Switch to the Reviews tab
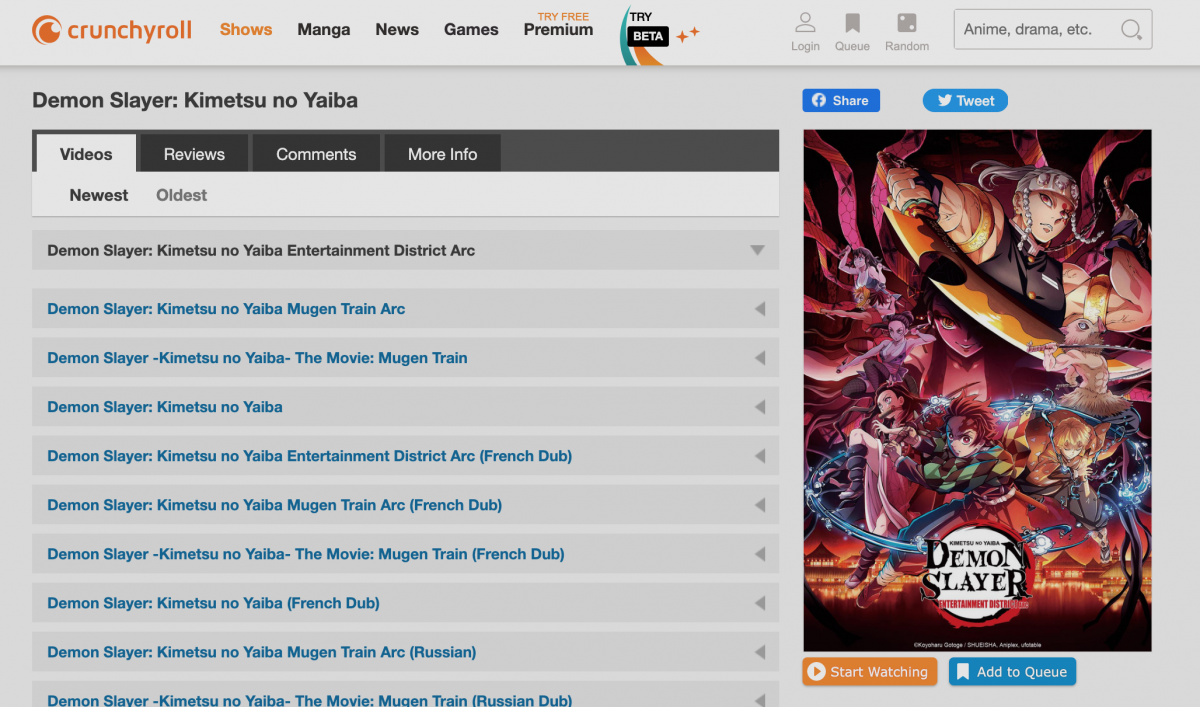This screenshot has height=707, width=1200. coord(194,154)
